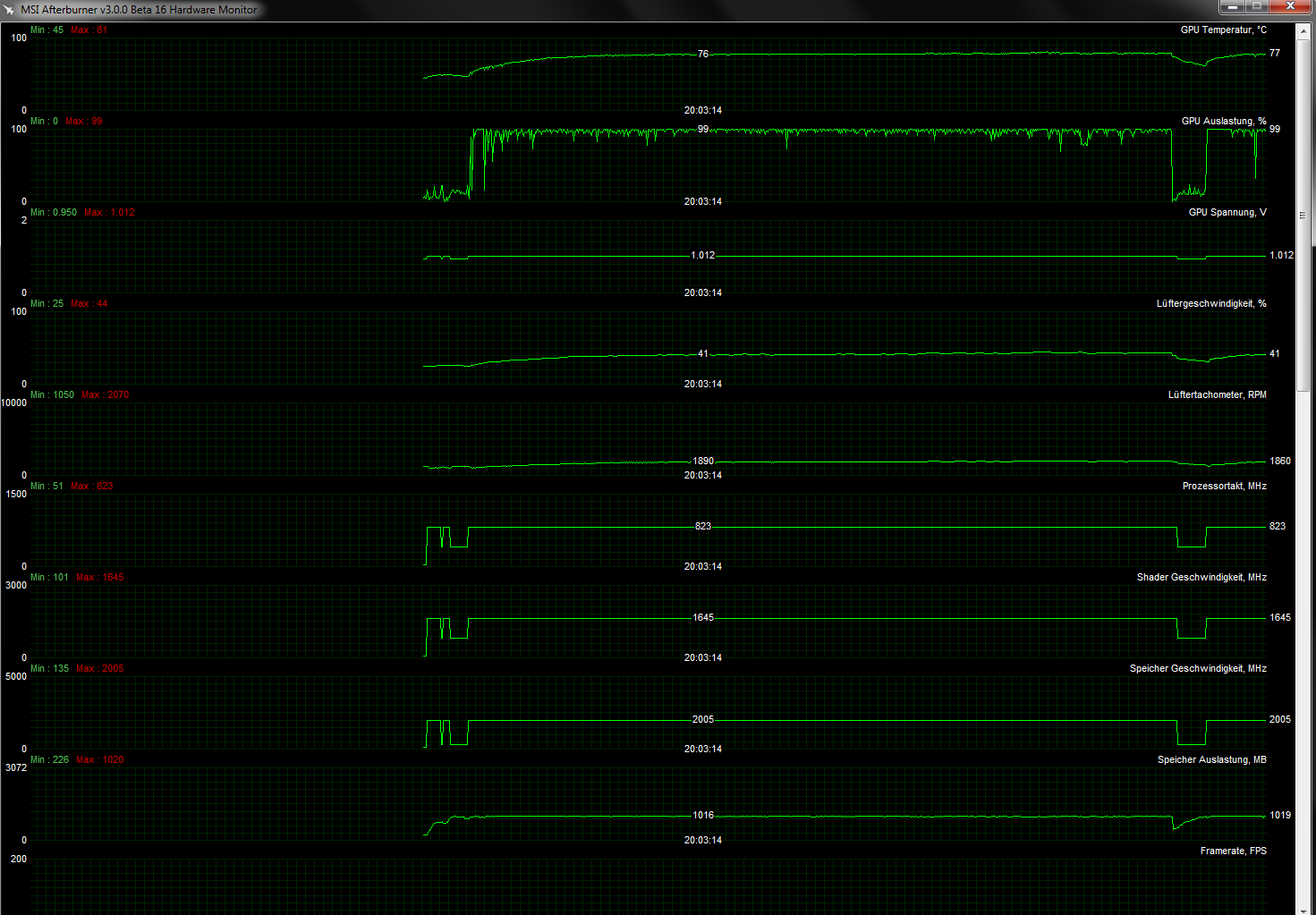Screen dimensions: 1316x915
Task: Click the MSI Afterburner title bar icon
Action: 9,10
